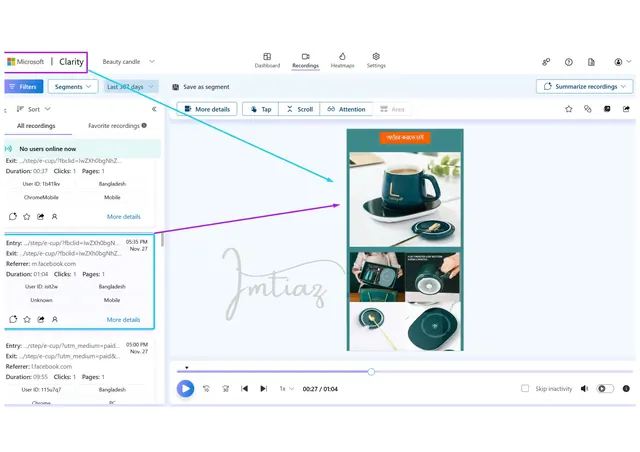Share the recording via the player share icon
This screenshot has width=640, height=452.
[x=626, y=109]
